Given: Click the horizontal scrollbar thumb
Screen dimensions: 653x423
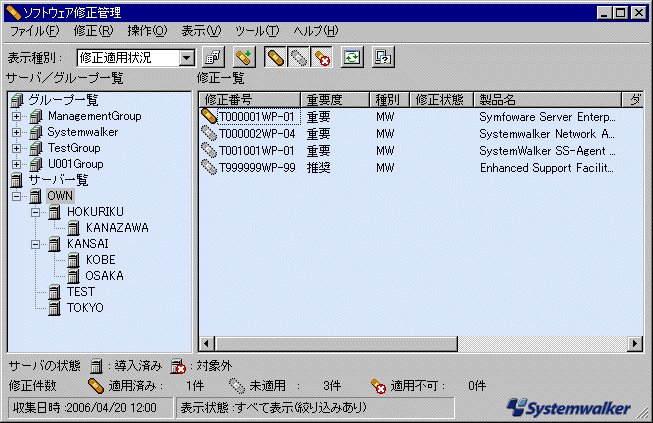Looking at the screenshot, I should (336, 344).
